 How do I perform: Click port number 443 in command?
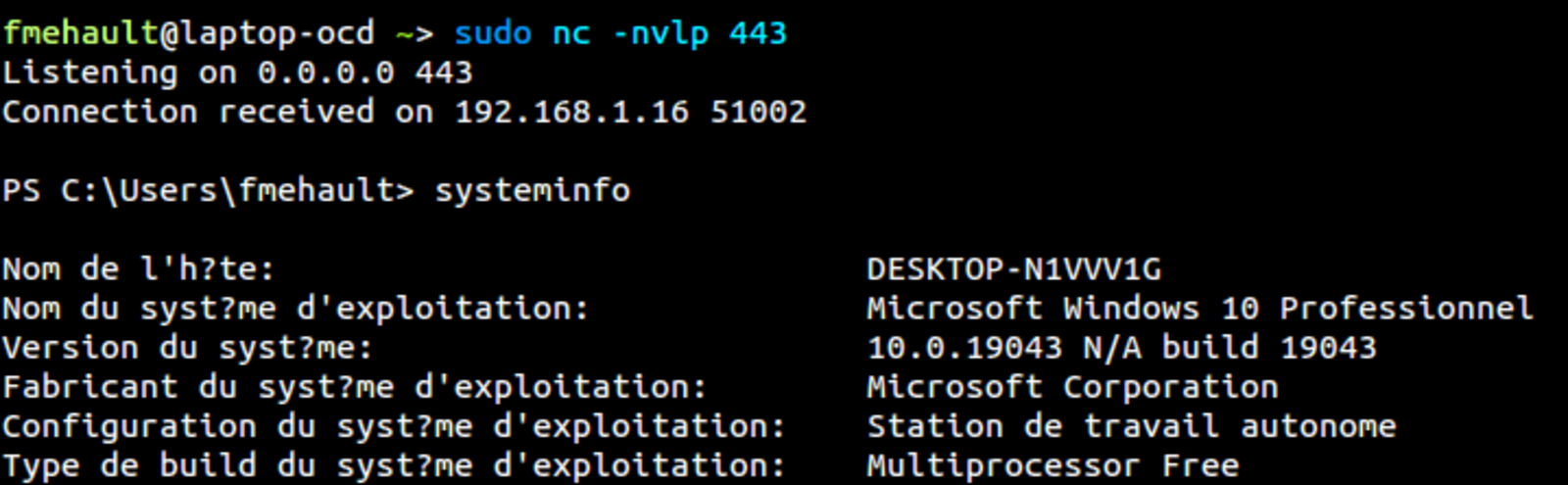[758, 33]
